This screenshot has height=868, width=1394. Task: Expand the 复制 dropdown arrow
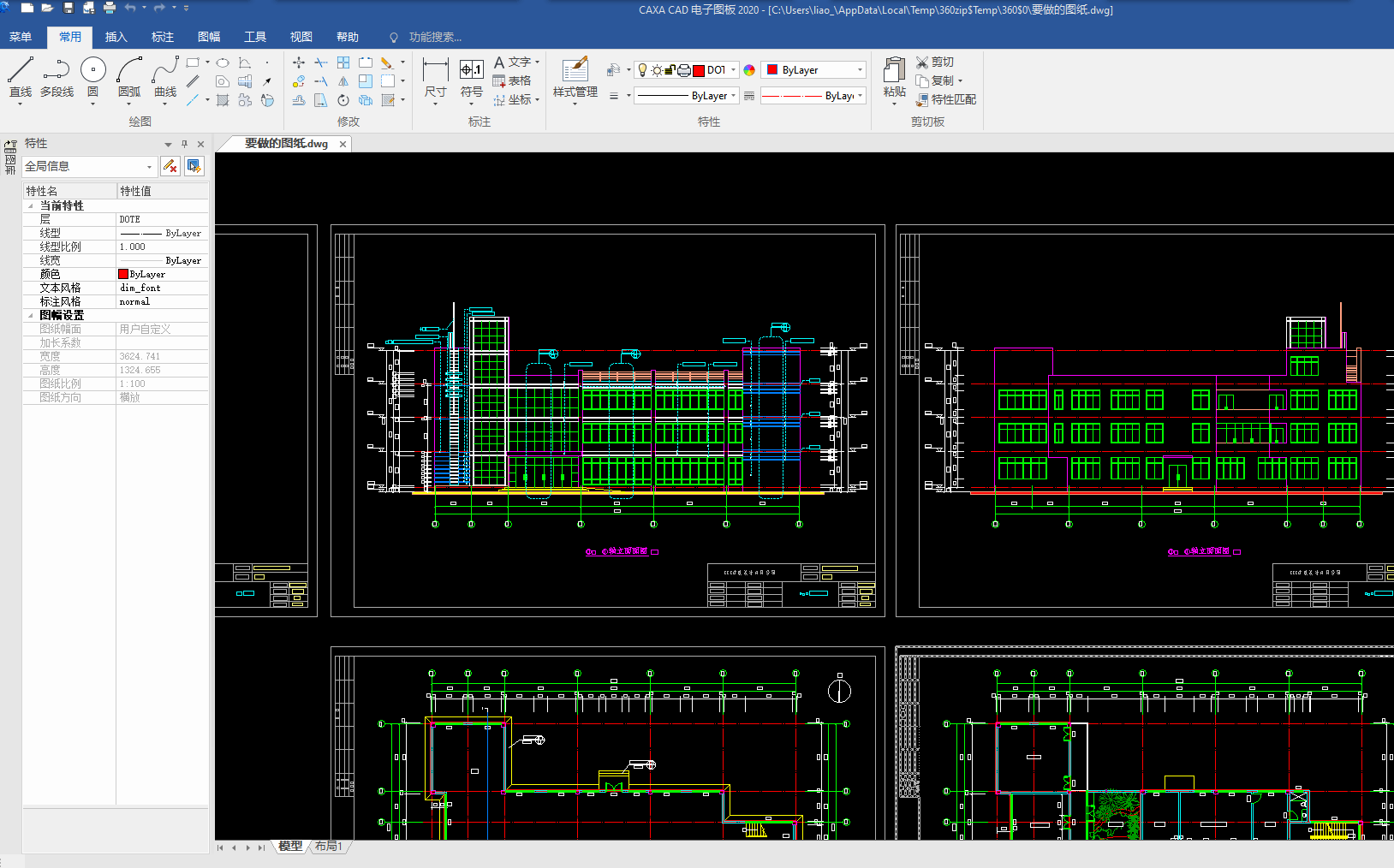click(960, 81)
